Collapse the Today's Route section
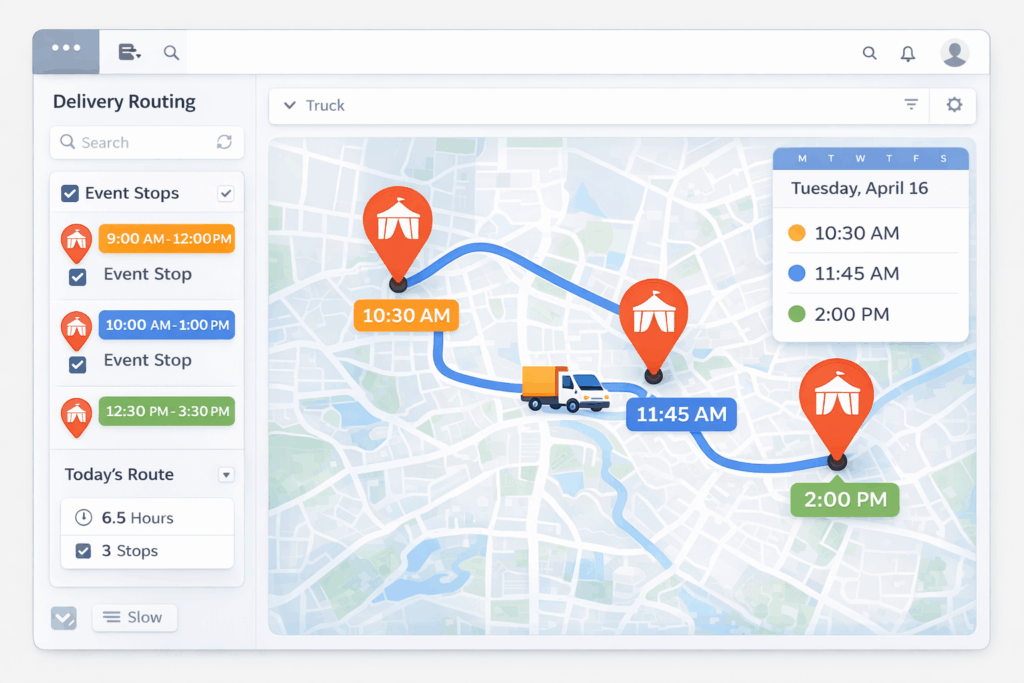The image size is (1024, 683). coord(227,474)
